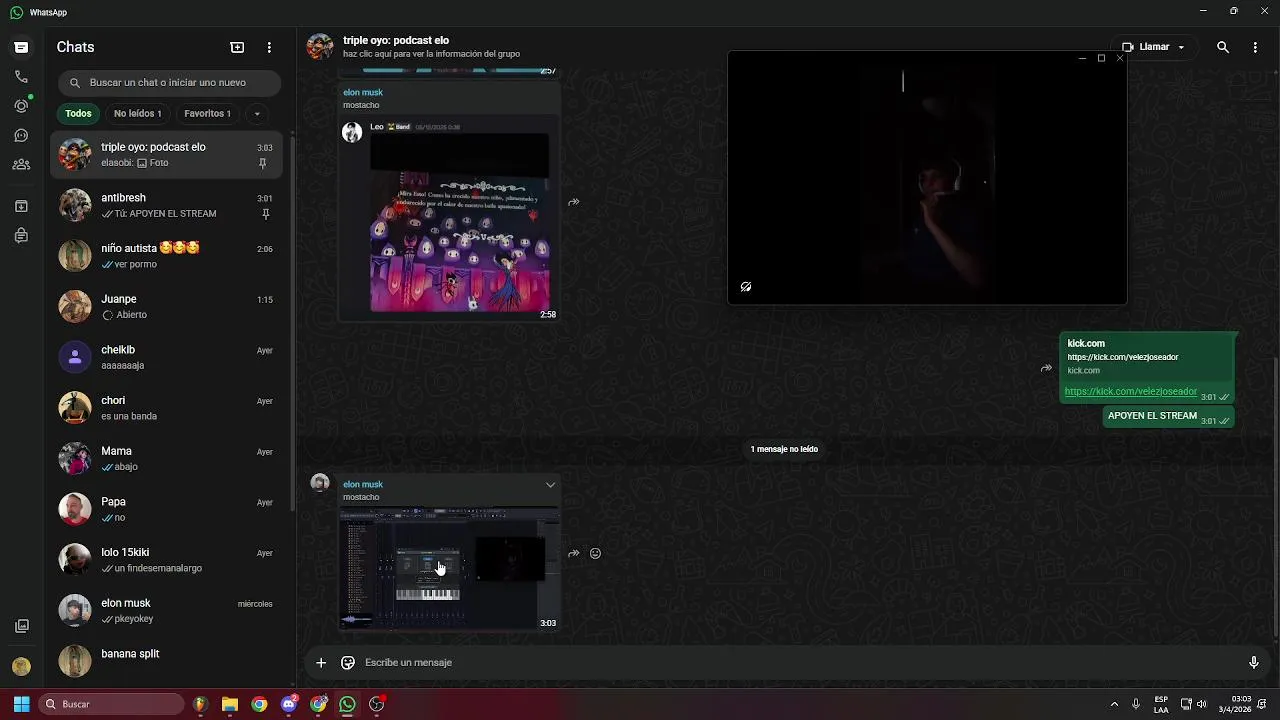This screenshot has height=720, width=1280.
Task: Click the APOYEN EL STREAM message bubble
Action: click(x=1168, y=416)
